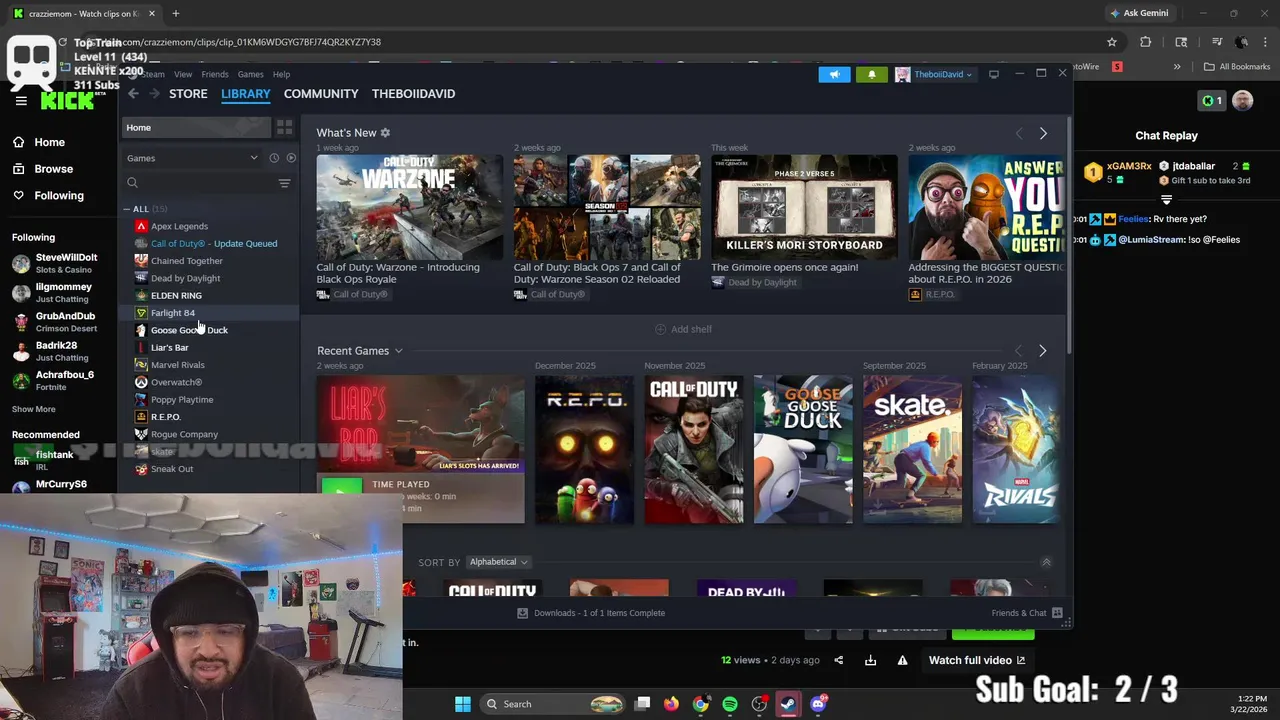This screenshot has width=1280, height=720.
Task: Open Goose Goose Duck recent game cover
Action: point(803,449)
